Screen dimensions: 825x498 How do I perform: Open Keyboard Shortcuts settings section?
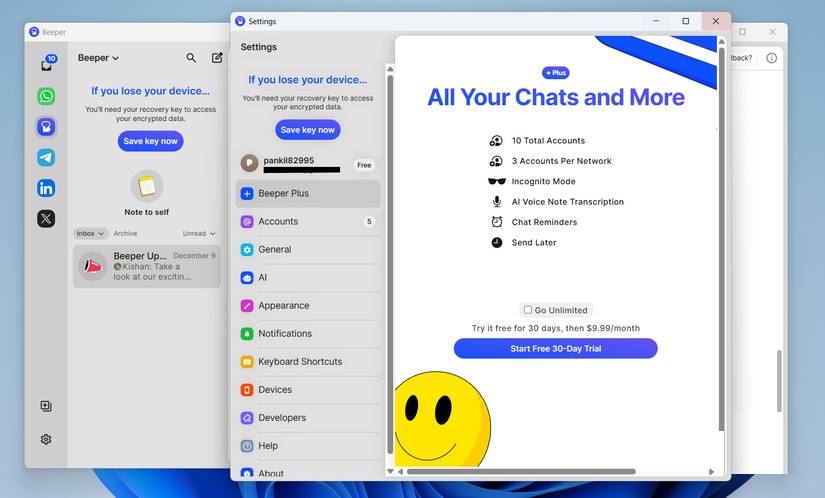(x=308, y=362)
